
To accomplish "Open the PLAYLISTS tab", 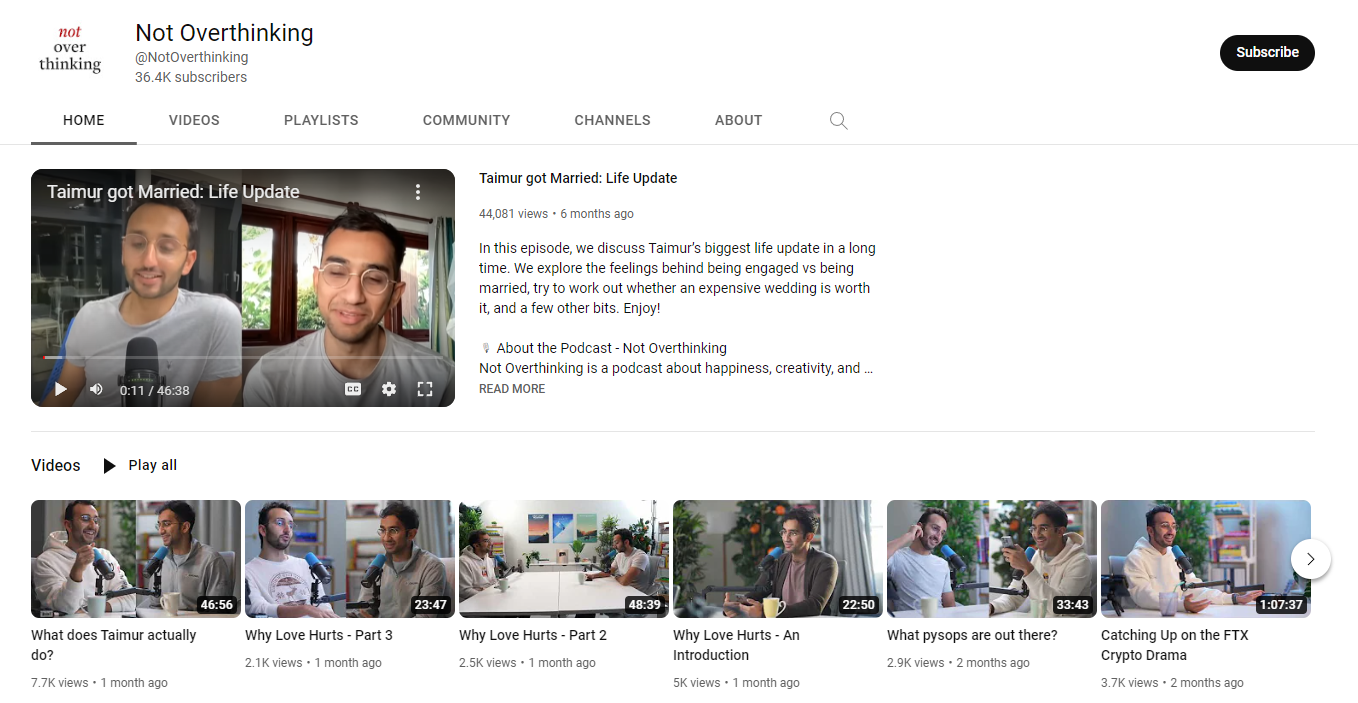I will (x=321, y=120).
